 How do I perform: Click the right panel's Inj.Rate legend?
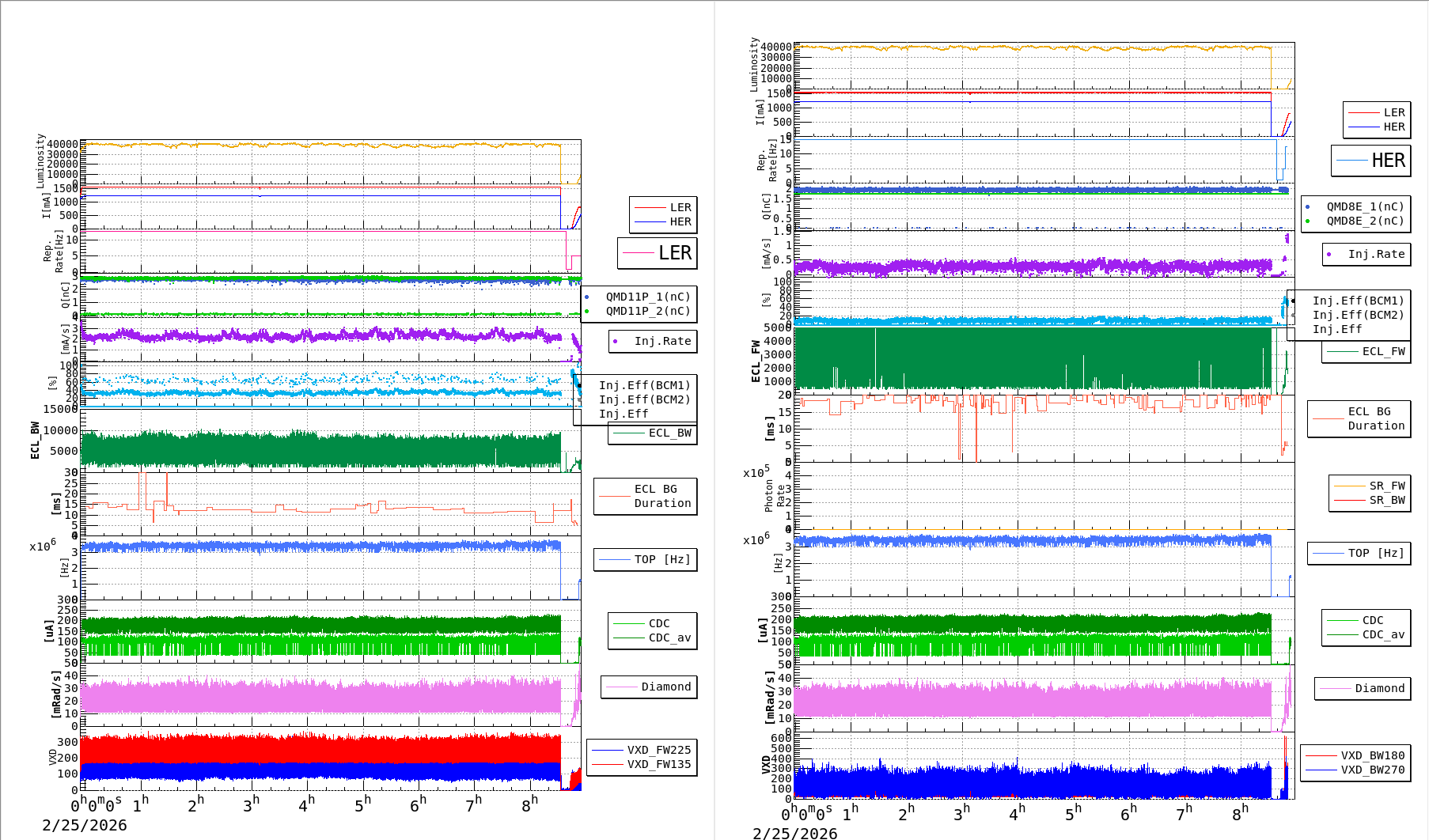(x=1376, y=255)
